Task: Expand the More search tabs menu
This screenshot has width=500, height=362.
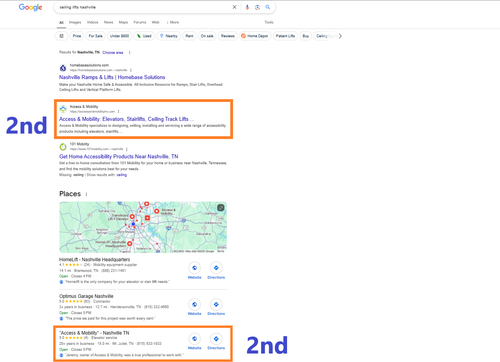Action: point(173,22)
